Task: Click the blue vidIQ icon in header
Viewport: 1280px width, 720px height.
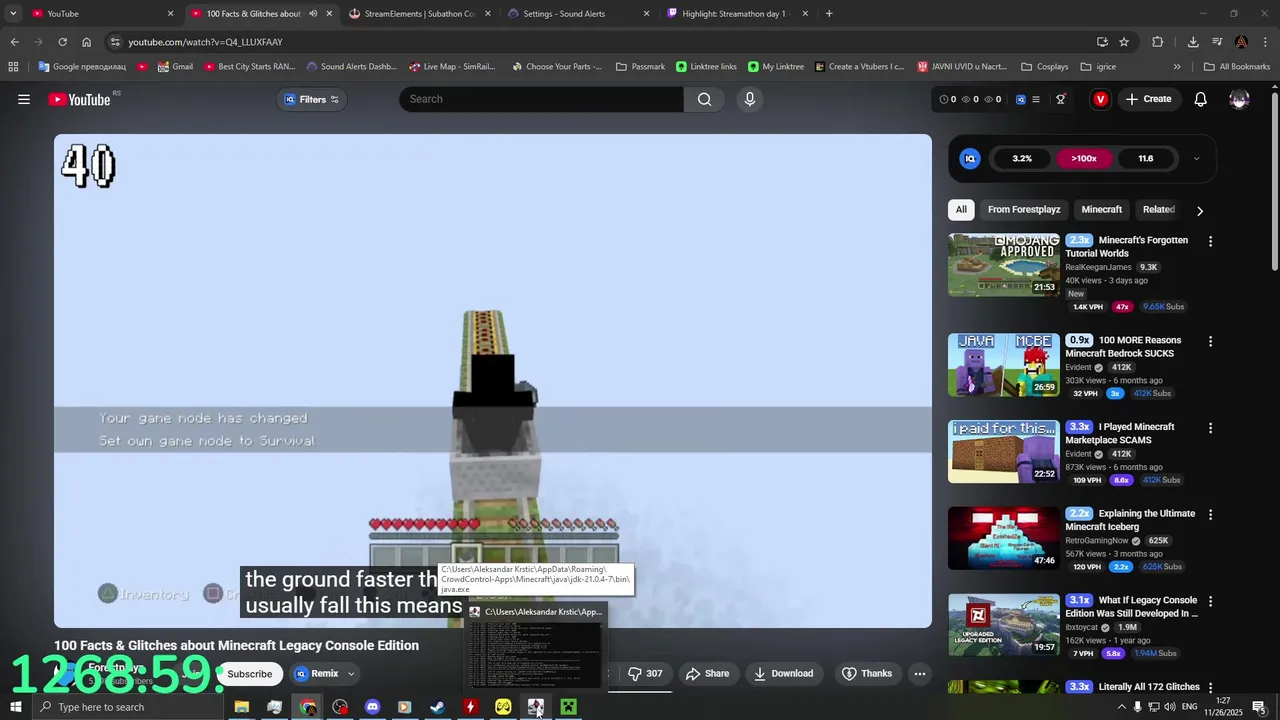Action: [x=1020, y=99]
